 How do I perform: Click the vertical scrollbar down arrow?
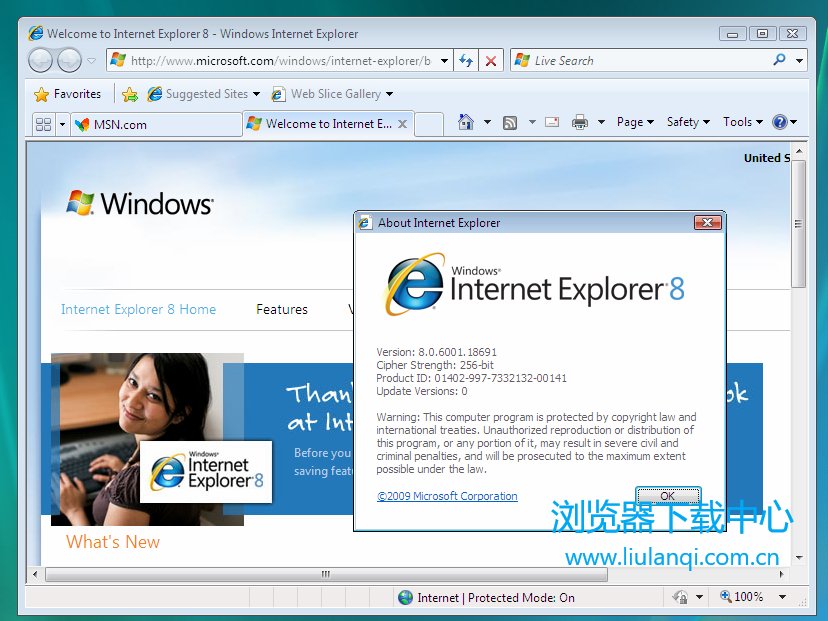(x=799, y=557)
